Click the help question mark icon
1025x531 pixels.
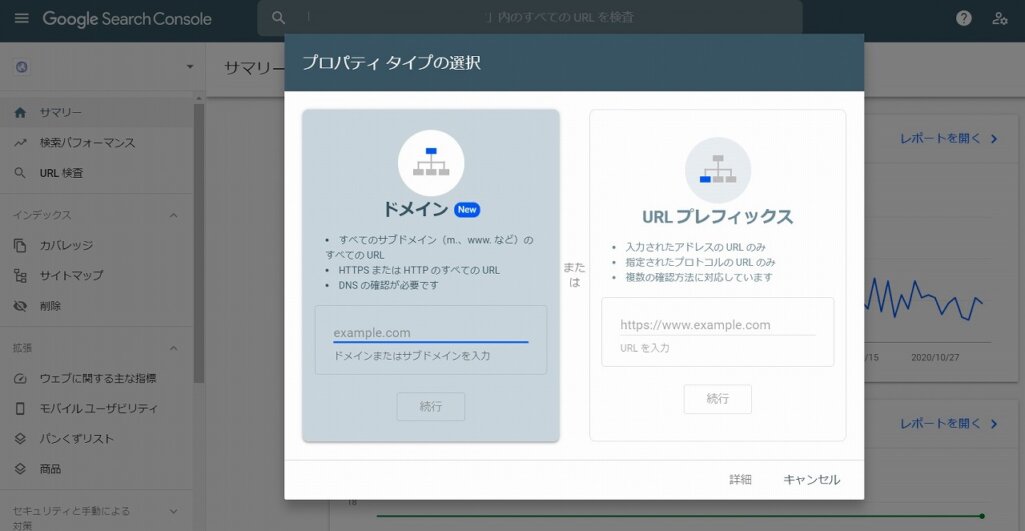click(x=963, y=18)
